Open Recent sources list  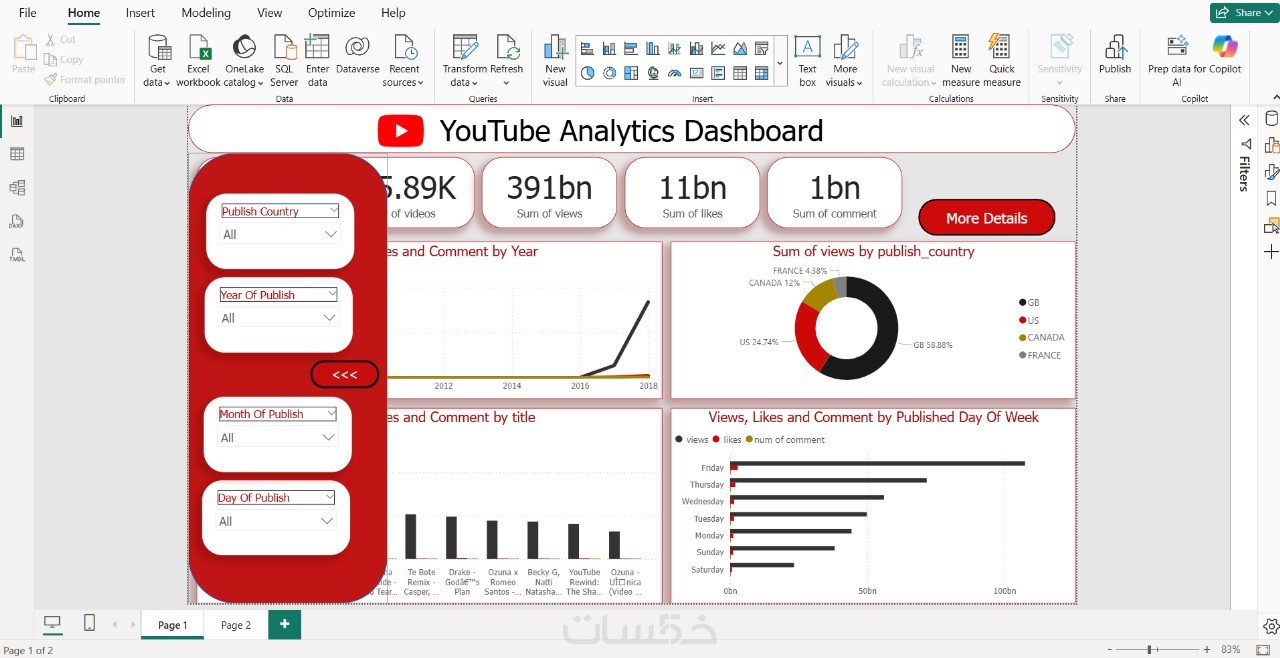tap(404, 60)
